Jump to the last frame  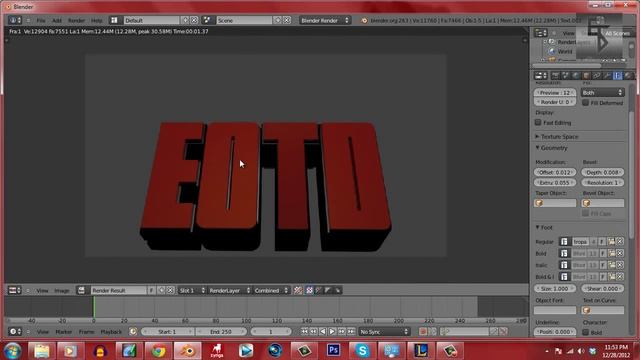(351, 331)
